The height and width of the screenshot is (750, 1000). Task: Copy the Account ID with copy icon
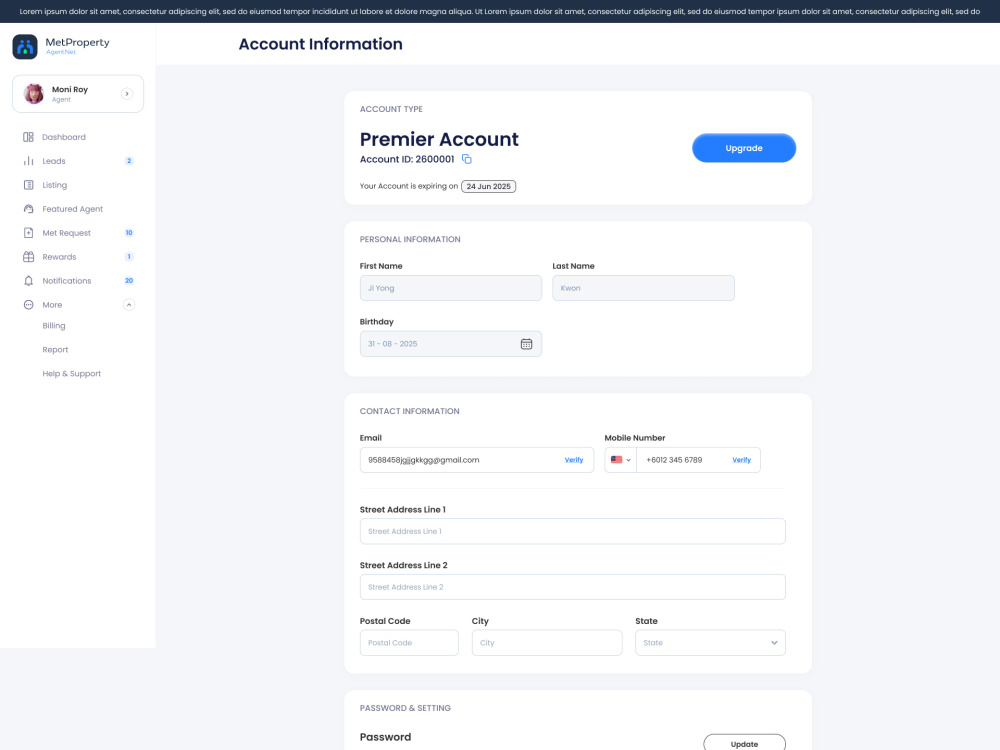click(467, 159)
